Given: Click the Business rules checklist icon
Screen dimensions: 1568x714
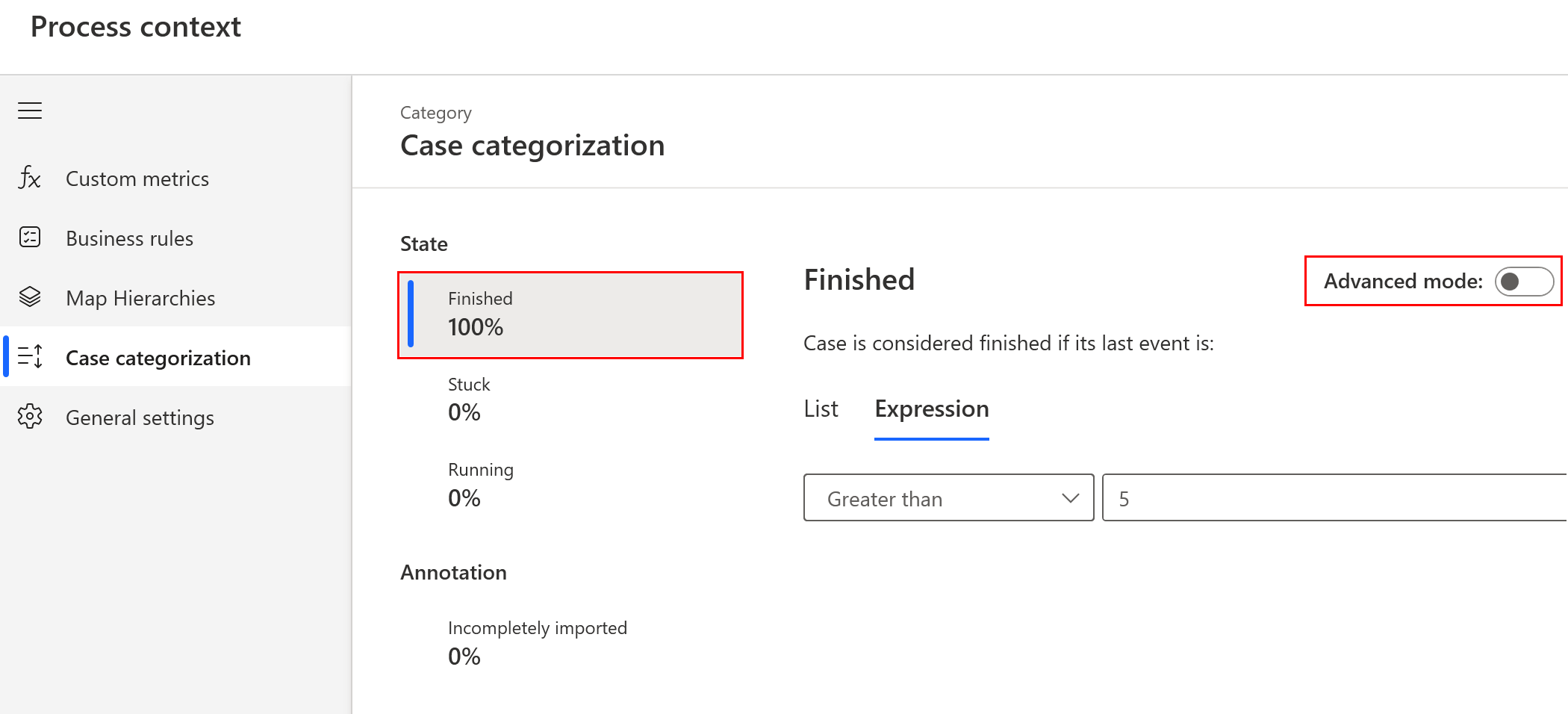Looking at the screenshot, I should click(x=30, y=238).
